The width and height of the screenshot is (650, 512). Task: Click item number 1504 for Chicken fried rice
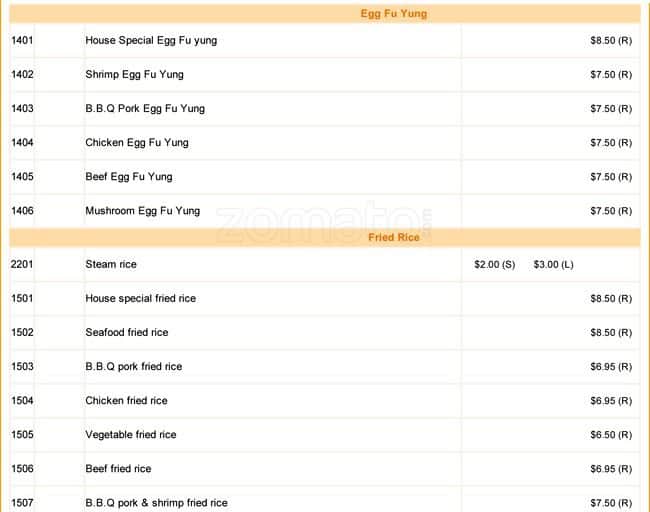tap(22, 401)
